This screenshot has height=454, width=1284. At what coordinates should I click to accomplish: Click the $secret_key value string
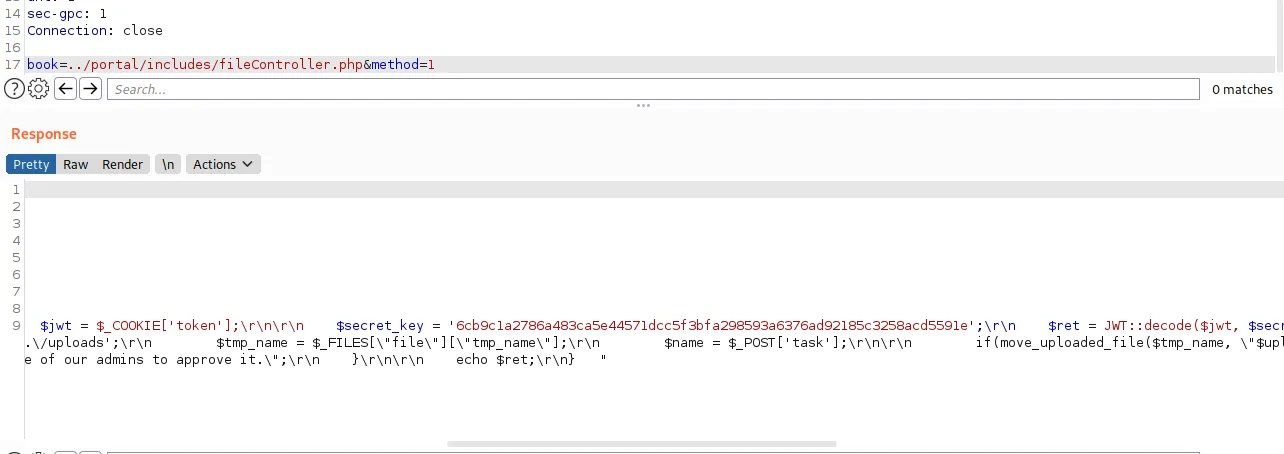[x=712, y=325]
